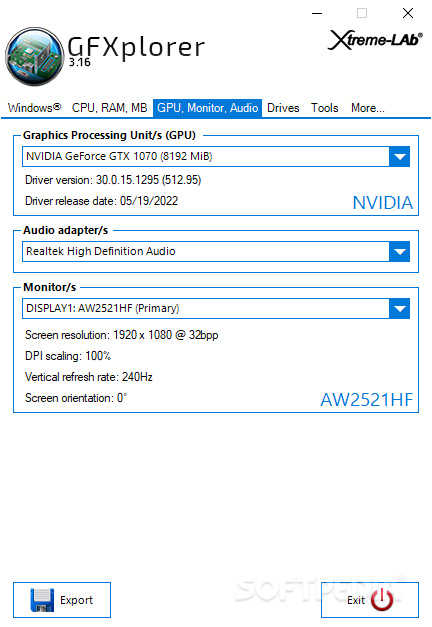Screen dimensions: 432x627
Task: Expand the Audio adapter dropdown arrow
Action: point(399,252)
